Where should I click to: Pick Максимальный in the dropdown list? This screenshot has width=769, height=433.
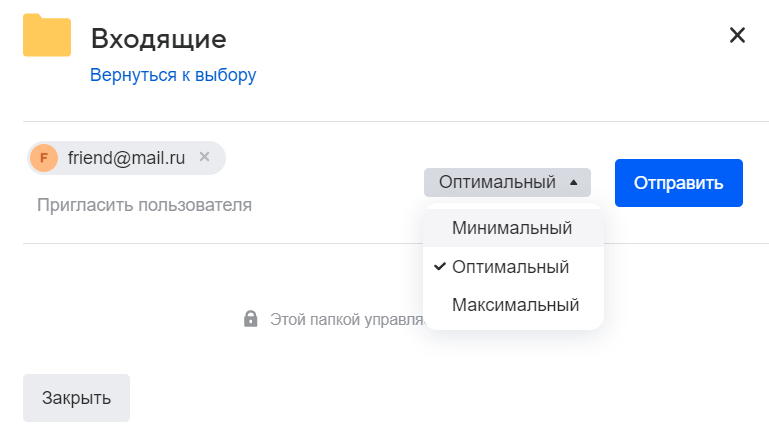515,305
